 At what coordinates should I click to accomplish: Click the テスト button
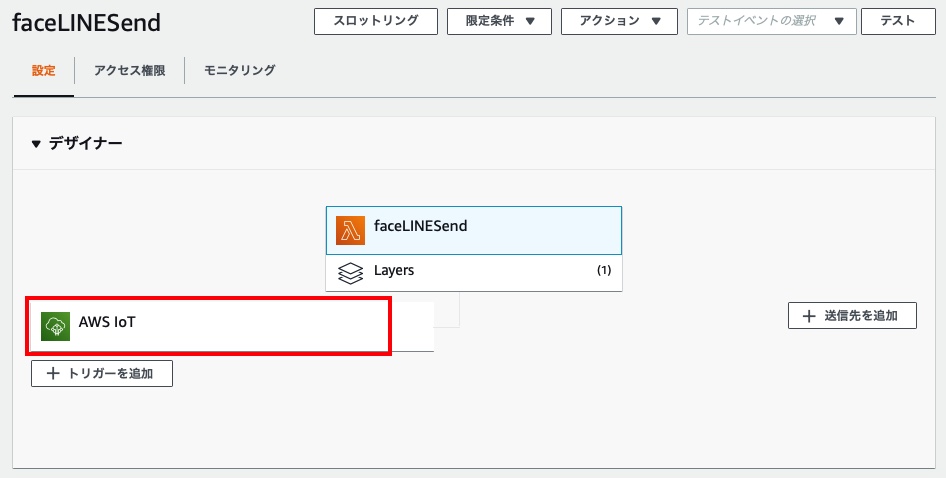(897, 21)
